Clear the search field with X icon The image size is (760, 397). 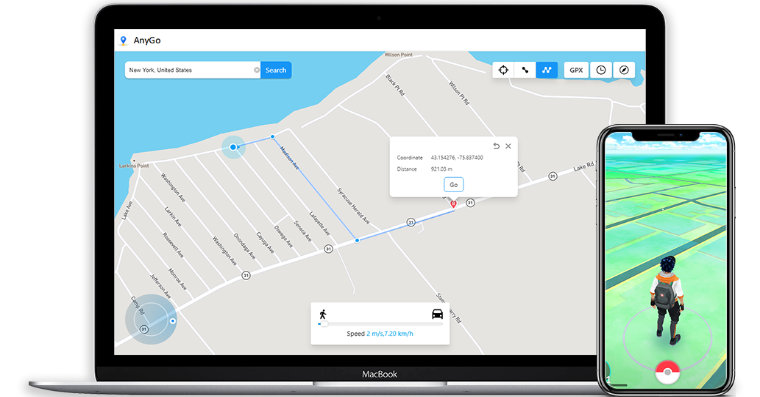point(256,70)
